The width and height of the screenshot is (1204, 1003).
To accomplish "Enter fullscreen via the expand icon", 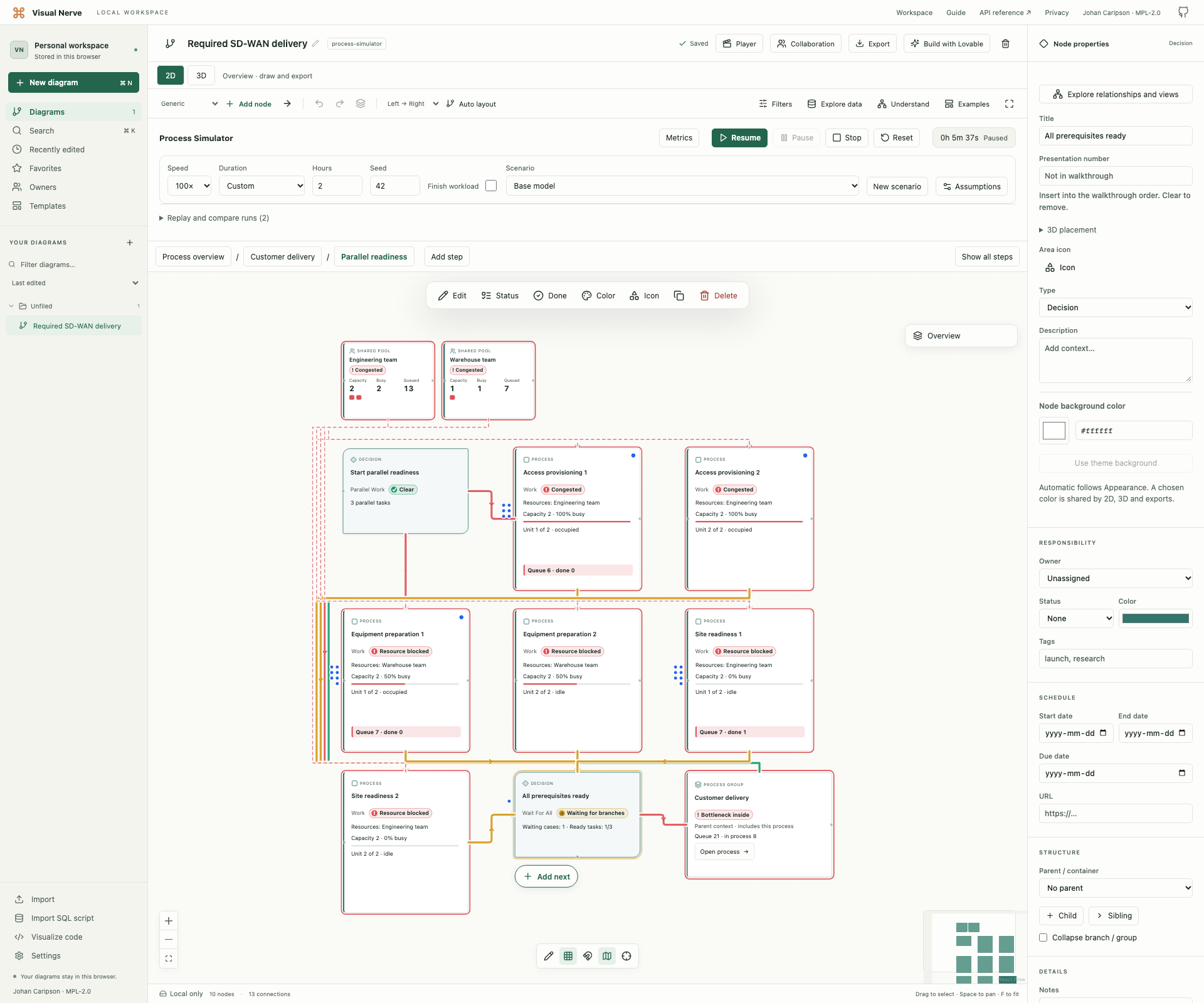I will pyautogui.click(x=1009, y=104).
